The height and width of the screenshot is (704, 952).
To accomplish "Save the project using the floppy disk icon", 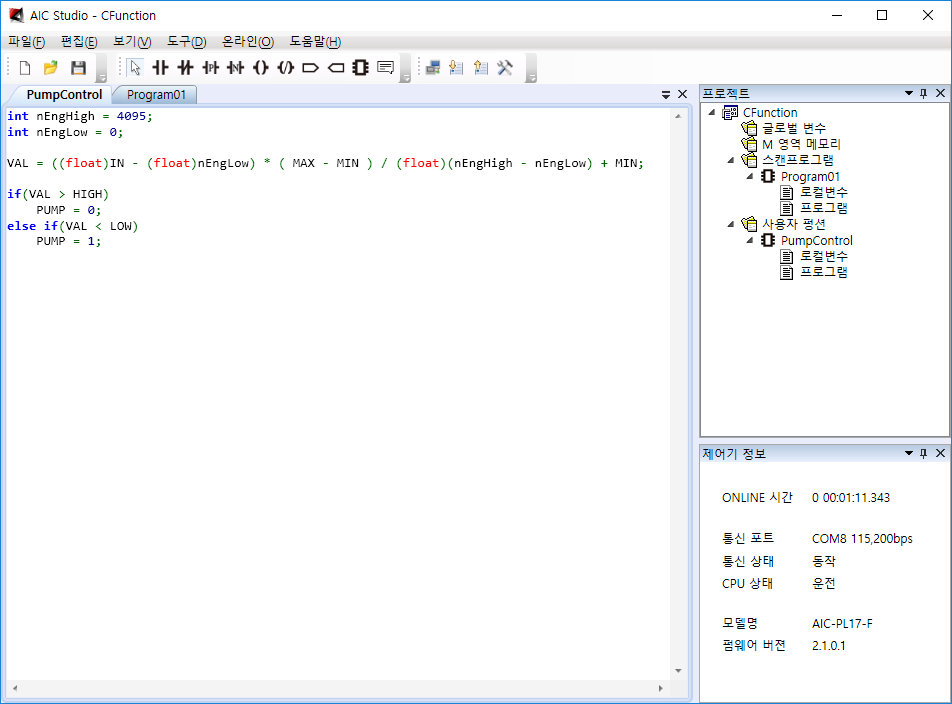I will coord(78,68).
